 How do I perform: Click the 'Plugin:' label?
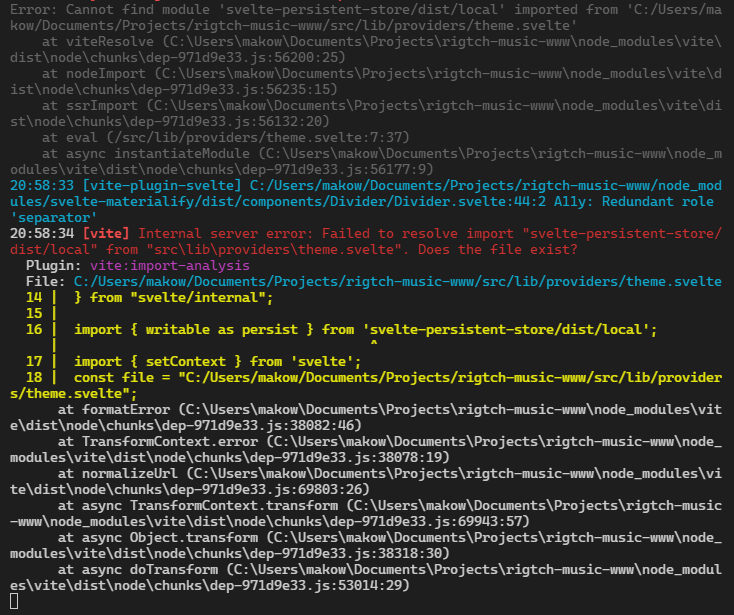[x=54, y=266]
